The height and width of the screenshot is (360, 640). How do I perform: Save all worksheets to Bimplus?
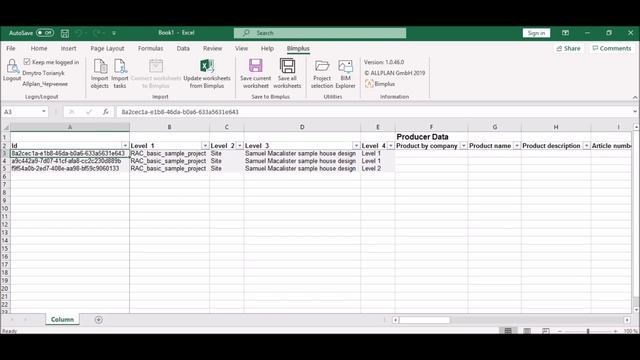[287, 73]
